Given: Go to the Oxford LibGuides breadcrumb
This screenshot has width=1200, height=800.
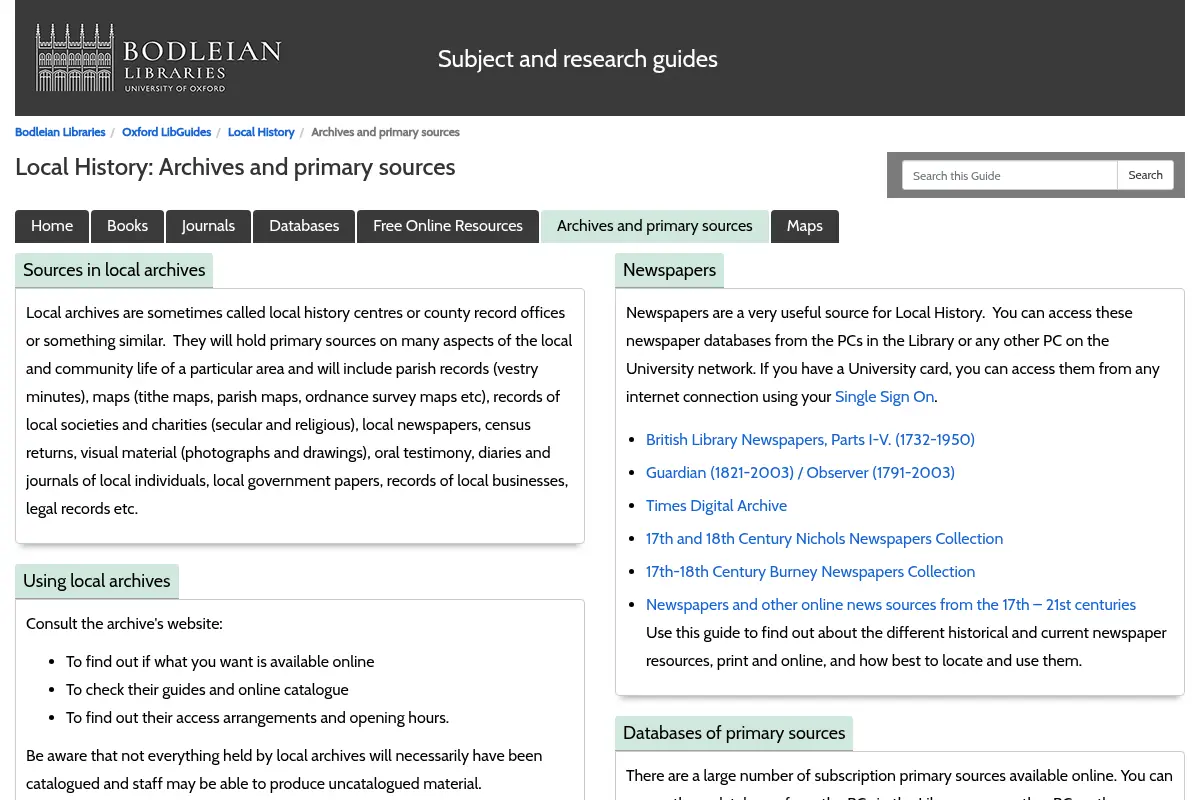Looking at the screenshot, I should pyautogui.click(x=166, y=132).
